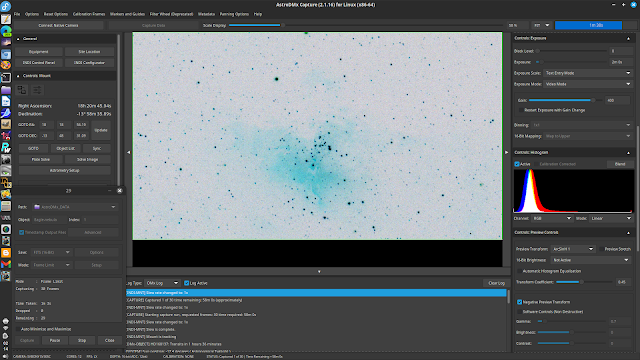Image resolution: width=640 pixels, height=360 pixels.
Task: Click the mount connection icon in Controls: Mount
Action: [22, 90]
